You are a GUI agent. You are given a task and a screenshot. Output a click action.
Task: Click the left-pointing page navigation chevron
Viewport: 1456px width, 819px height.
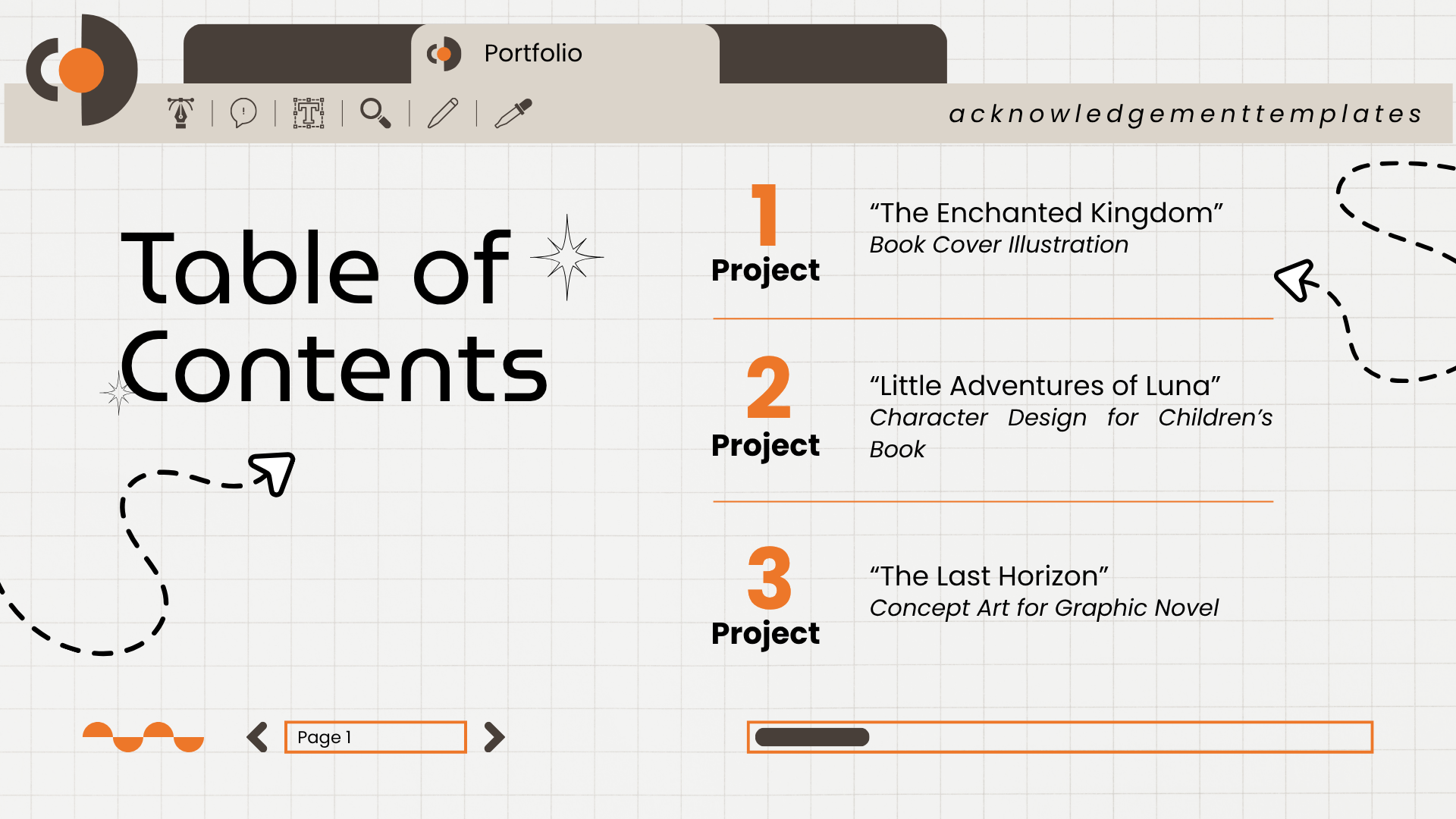(256, 736)
